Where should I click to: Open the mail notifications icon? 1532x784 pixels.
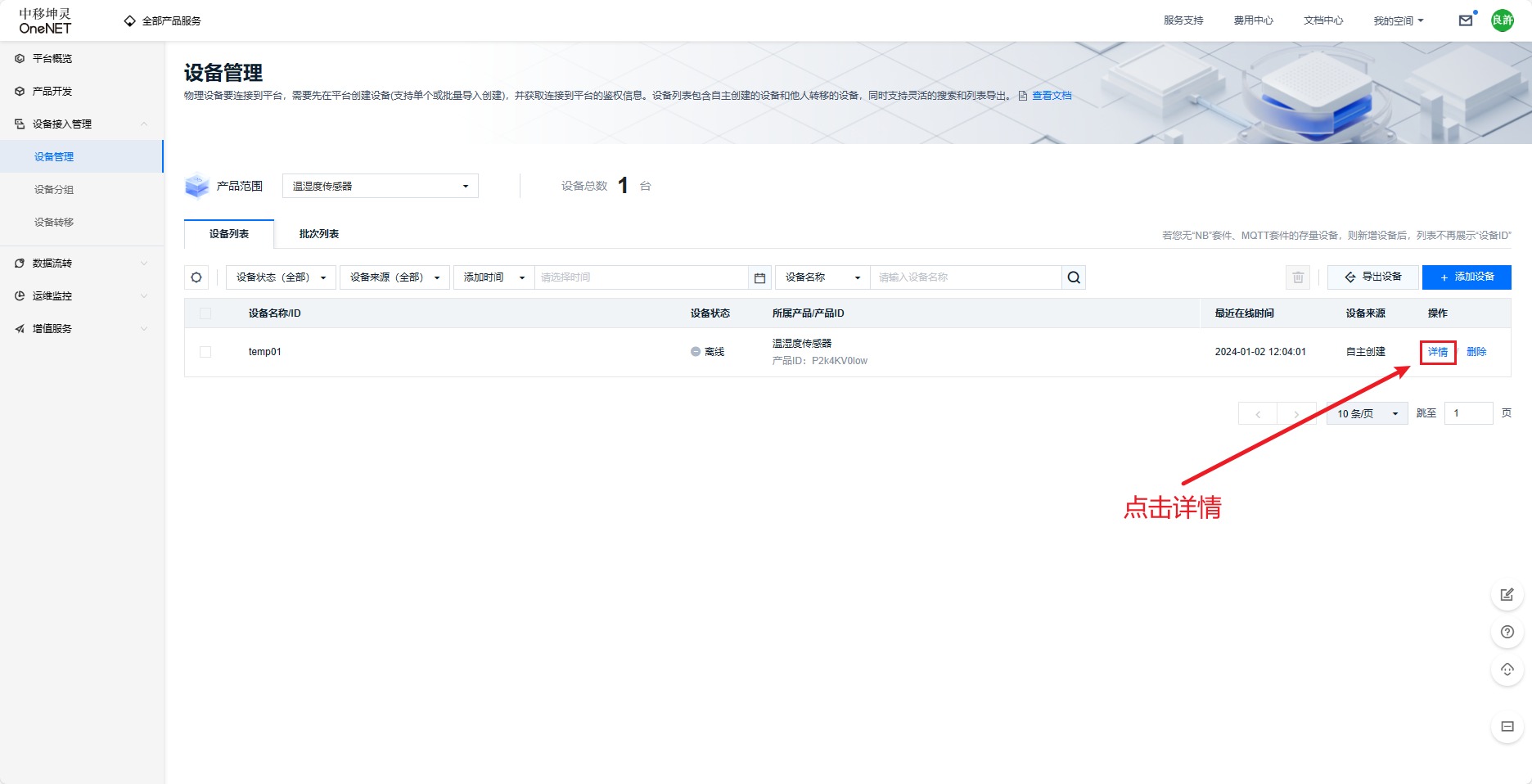point(1466,20)
